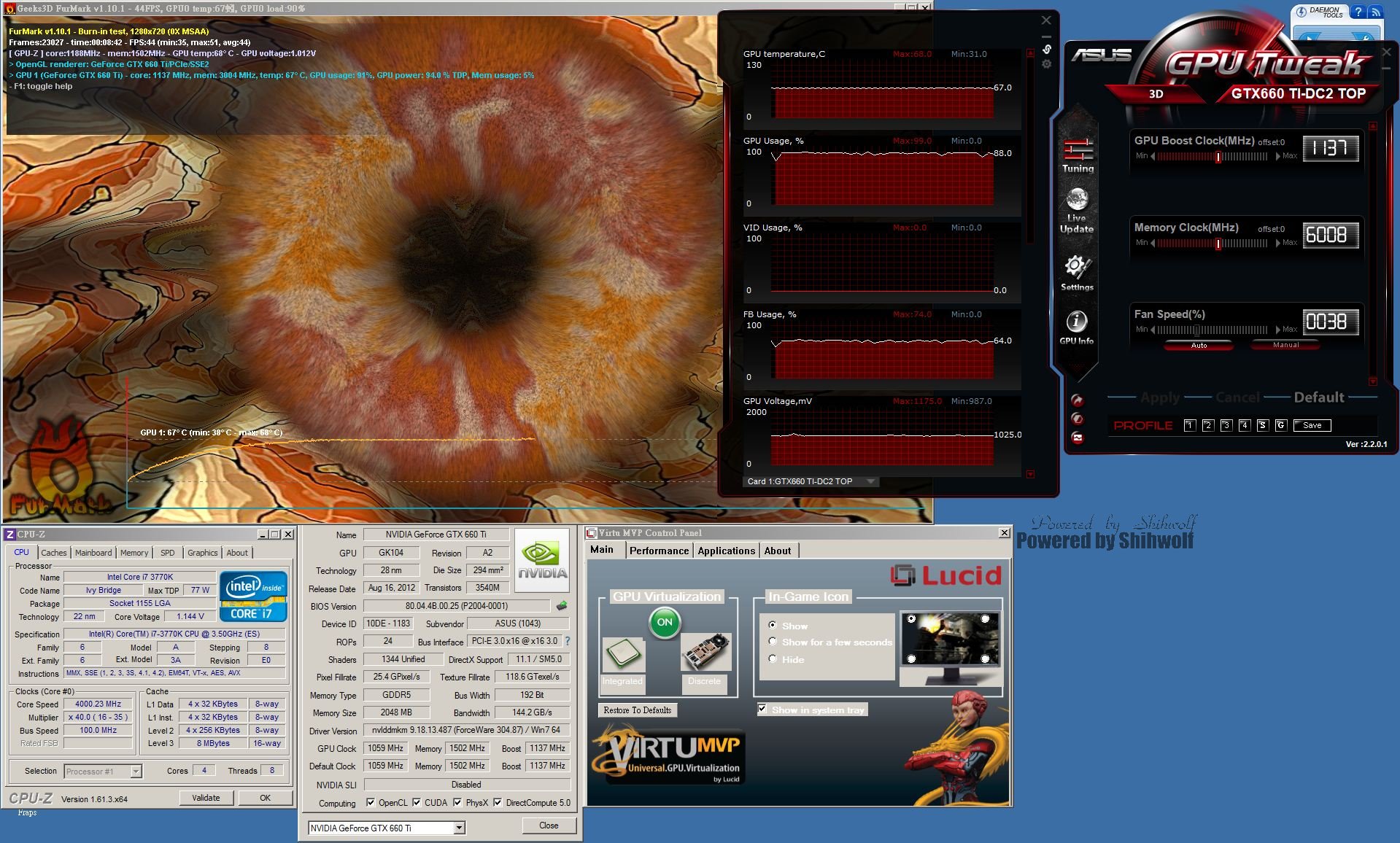Screen dimensions: 1400x843
Task: Select profile 3 in GPU Tweak
Action: point(1226,425)
